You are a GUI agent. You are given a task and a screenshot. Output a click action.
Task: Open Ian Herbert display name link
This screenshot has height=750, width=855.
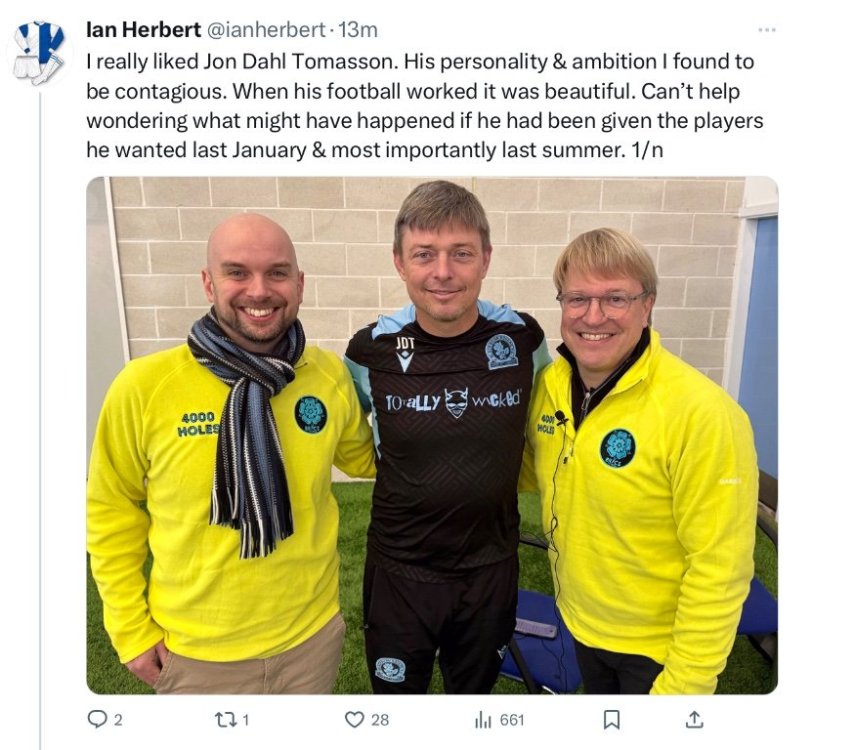pyautogui.click(x=143, y=29)
